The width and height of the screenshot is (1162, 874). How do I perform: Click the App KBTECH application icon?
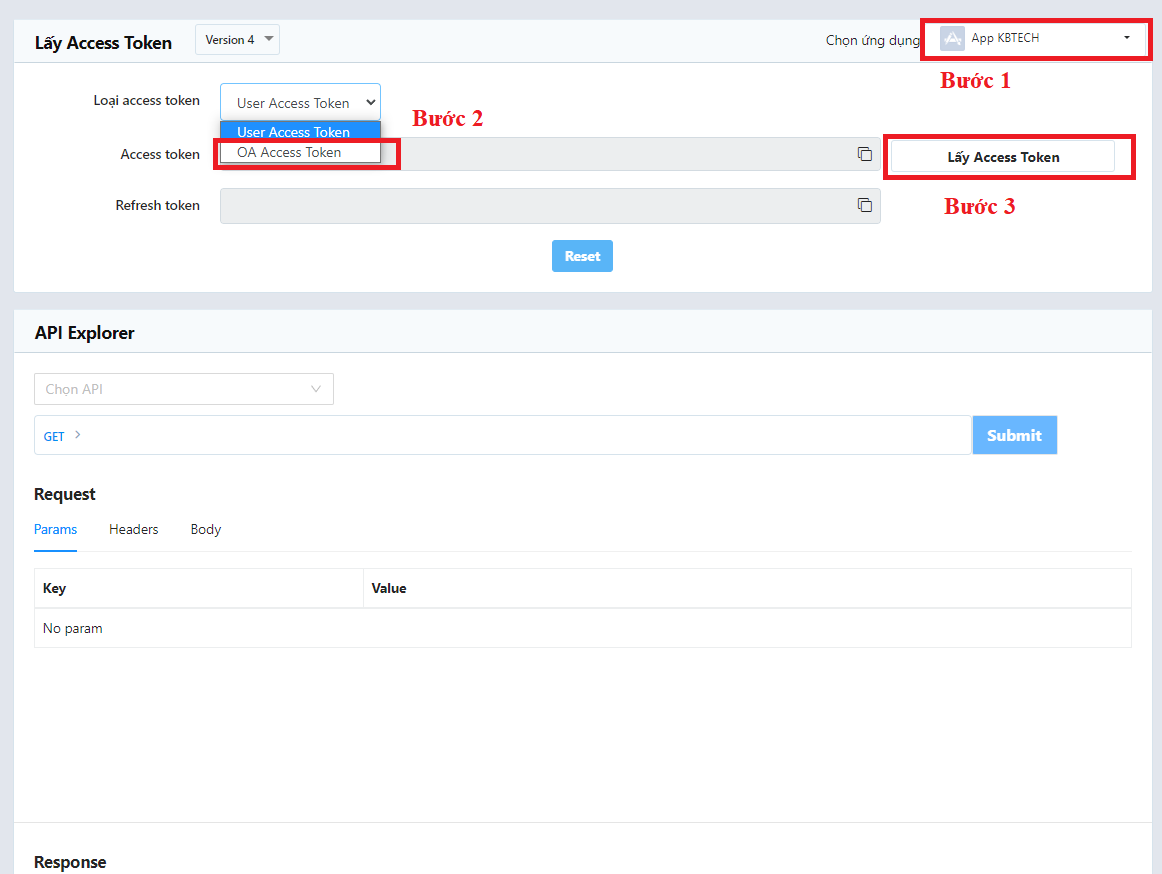tap(952, 38)
